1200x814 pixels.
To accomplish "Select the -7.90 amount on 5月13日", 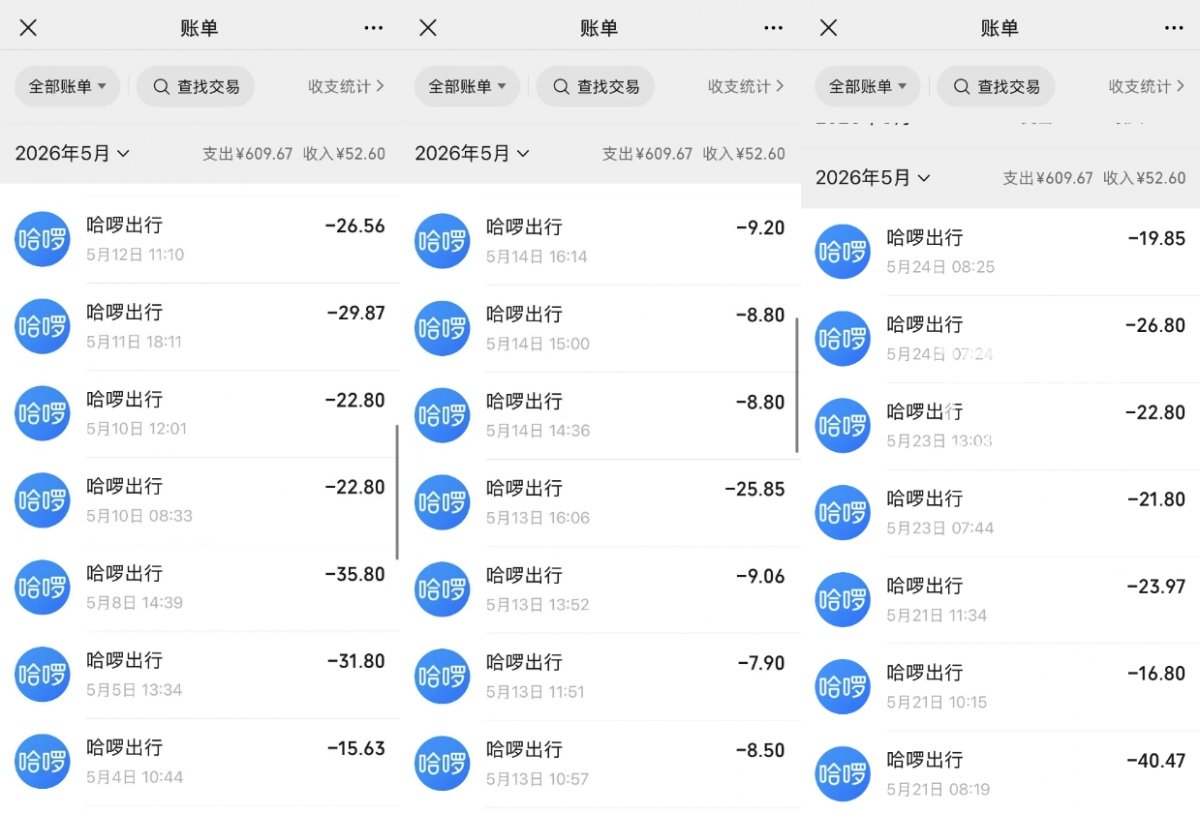I will click(760, 663).
